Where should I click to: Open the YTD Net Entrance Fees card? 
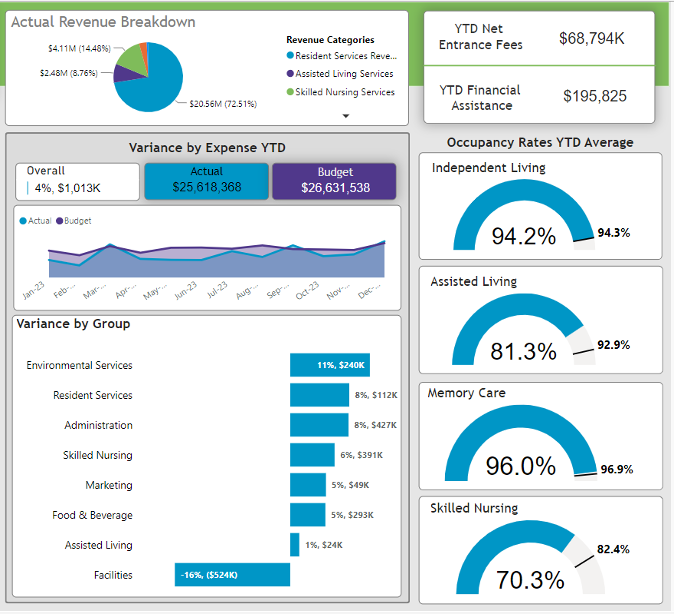(x=539, y=38)
